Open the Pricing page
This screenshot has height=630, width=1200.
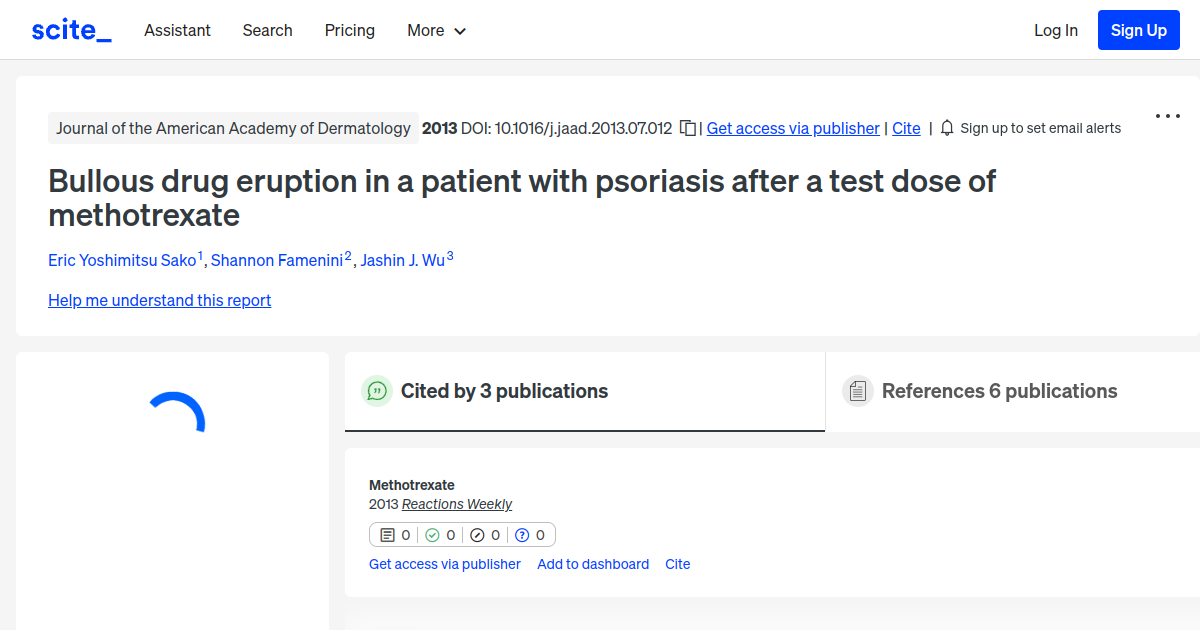tap(349, 30)
